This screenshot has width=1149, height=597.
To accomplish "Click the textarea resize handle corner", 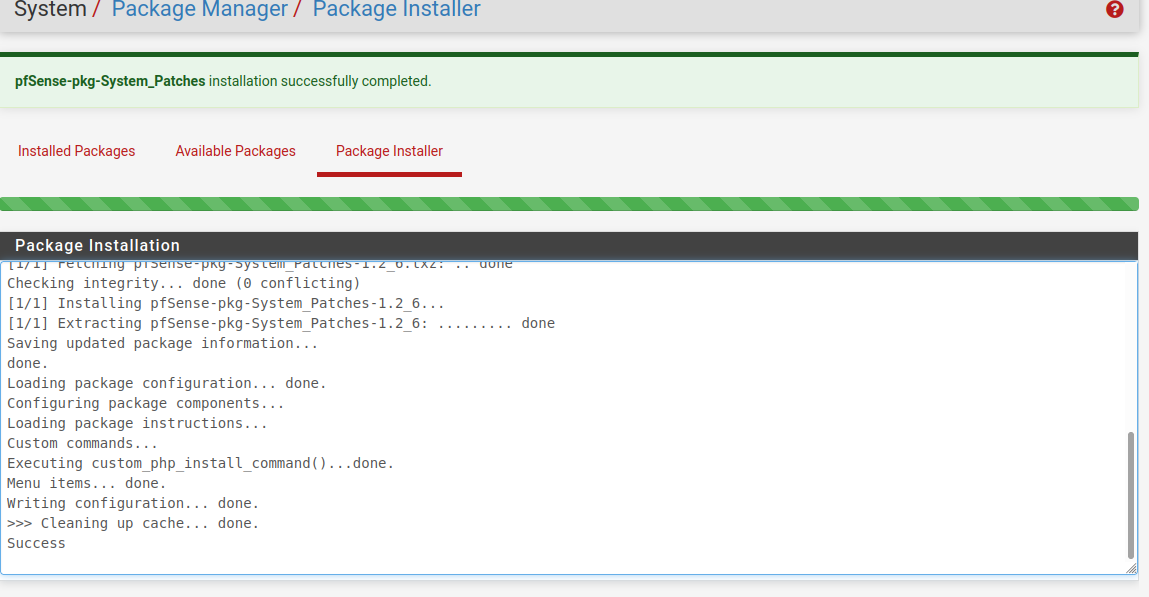I will [1131, 568].
